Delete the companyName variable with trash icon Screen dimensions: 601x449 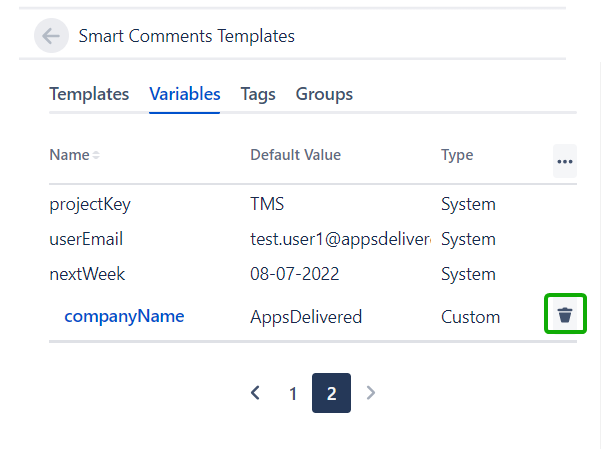point(565,315)
